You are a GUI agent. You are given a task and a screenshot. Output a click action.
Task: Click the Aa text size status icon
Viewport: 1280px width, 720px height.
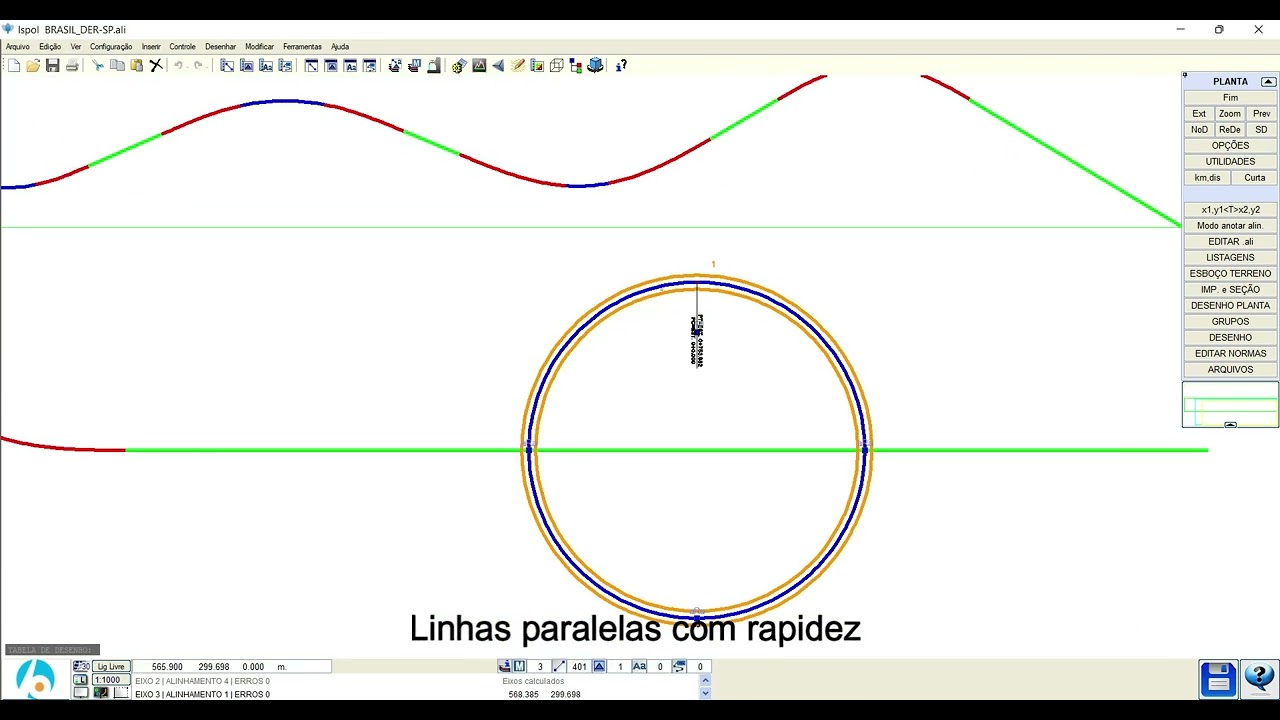(x=639, y=666)
